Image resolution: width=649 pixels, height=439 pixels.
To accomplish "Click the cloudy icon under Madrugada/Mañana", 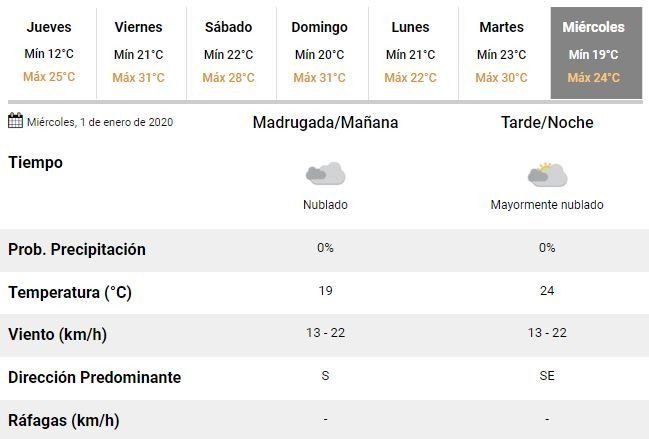I will (x=325, y=174).
